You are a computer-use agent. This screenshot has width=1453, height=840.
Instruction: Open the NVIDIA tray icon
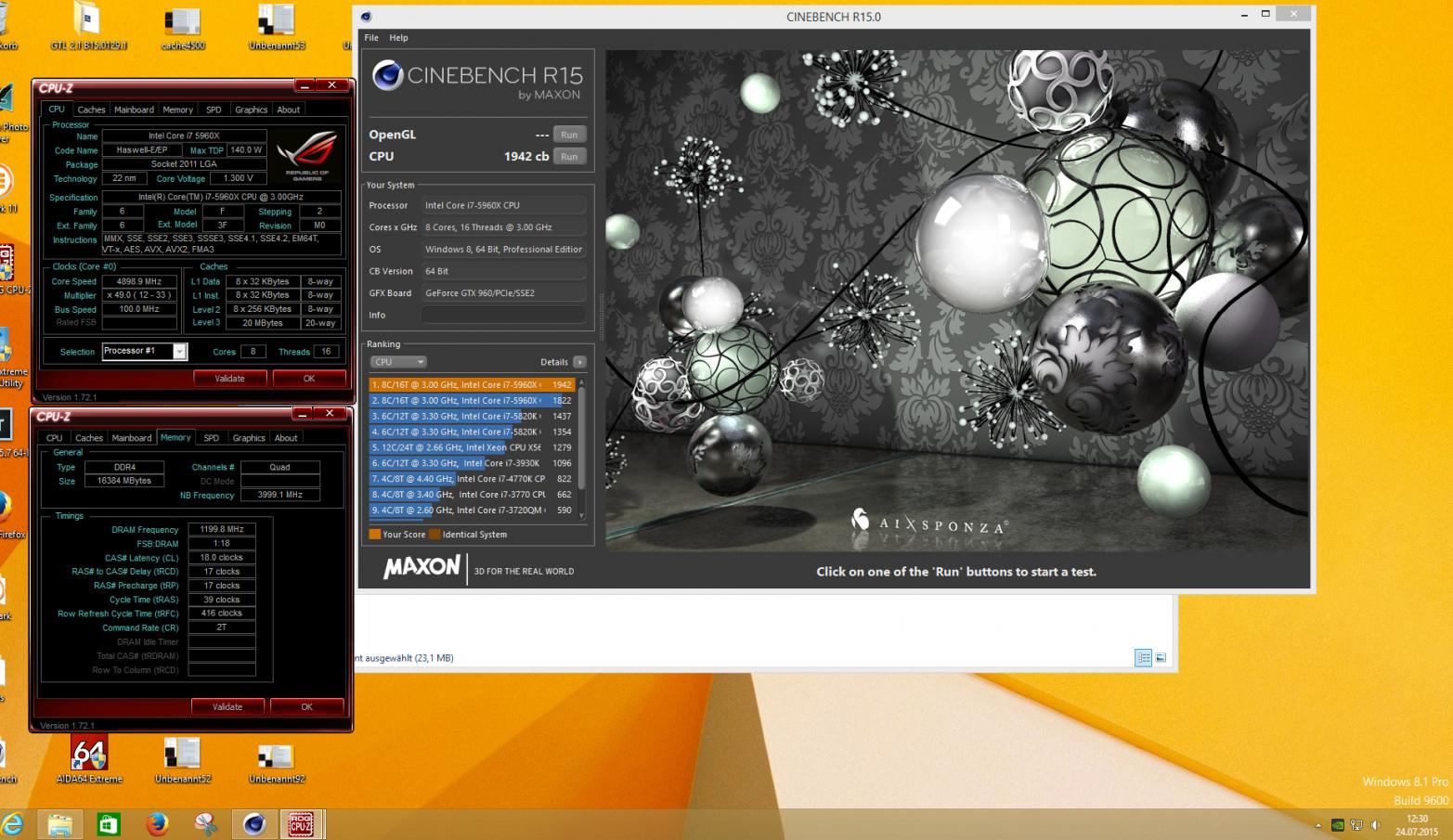tap(1338, 825)
